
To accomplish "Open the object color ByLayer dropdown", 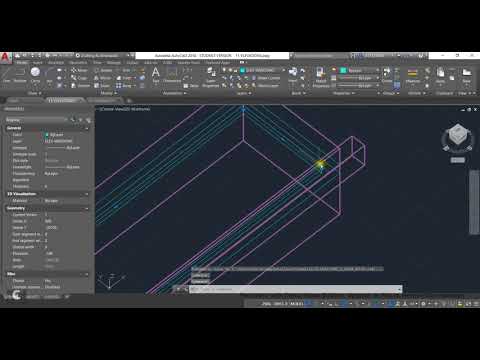I will pyautogui.click(x=359, y=70).
